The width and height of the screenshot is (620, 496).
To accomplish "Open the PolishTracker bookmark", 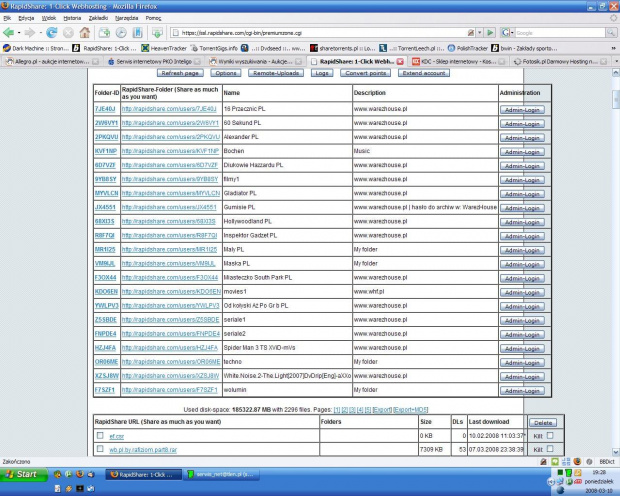I will click(468, 48).
